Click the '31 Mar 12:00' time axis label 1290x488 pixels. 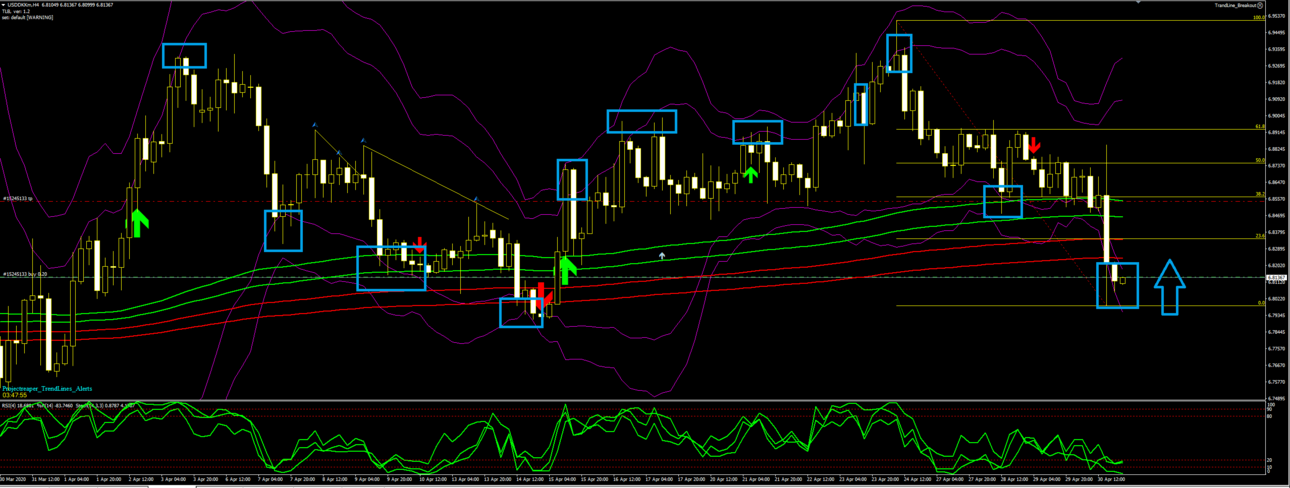click(x=44, y=480)
